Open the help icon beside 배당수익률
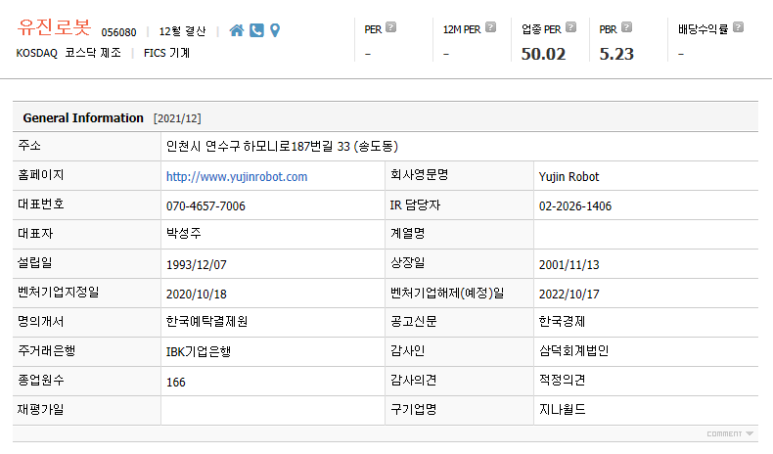773x454 pixels. click(738, 27)
